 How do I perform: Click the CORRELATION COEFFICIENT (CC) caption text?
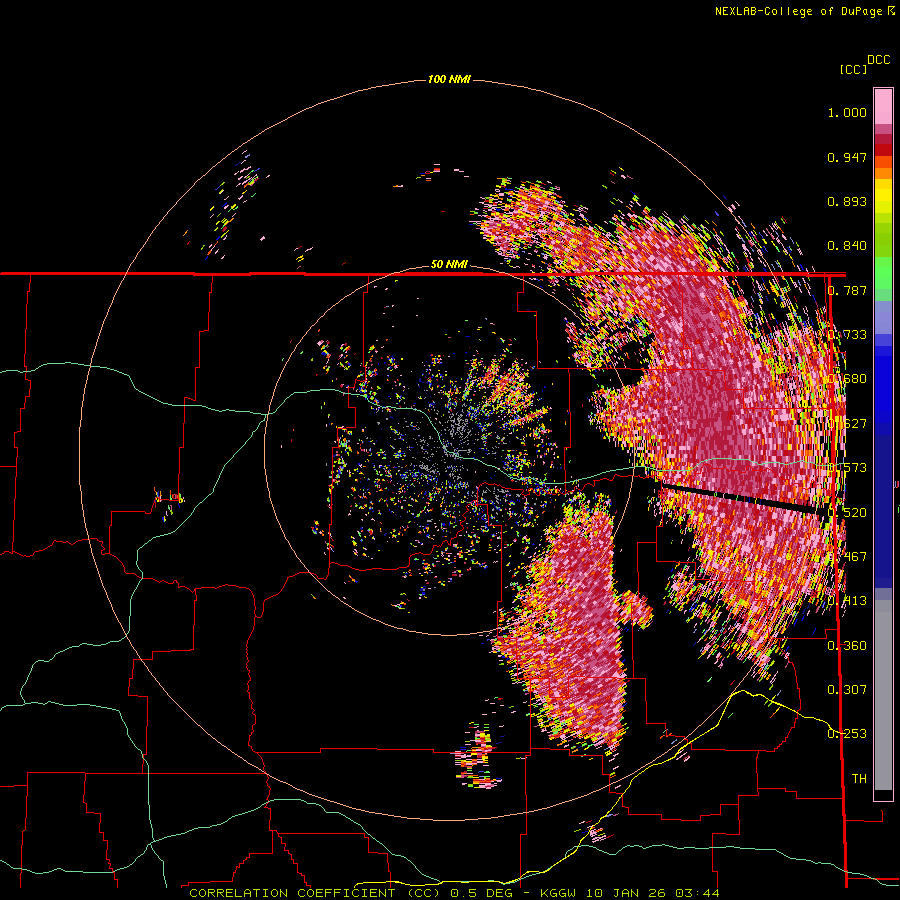[314, 893]
